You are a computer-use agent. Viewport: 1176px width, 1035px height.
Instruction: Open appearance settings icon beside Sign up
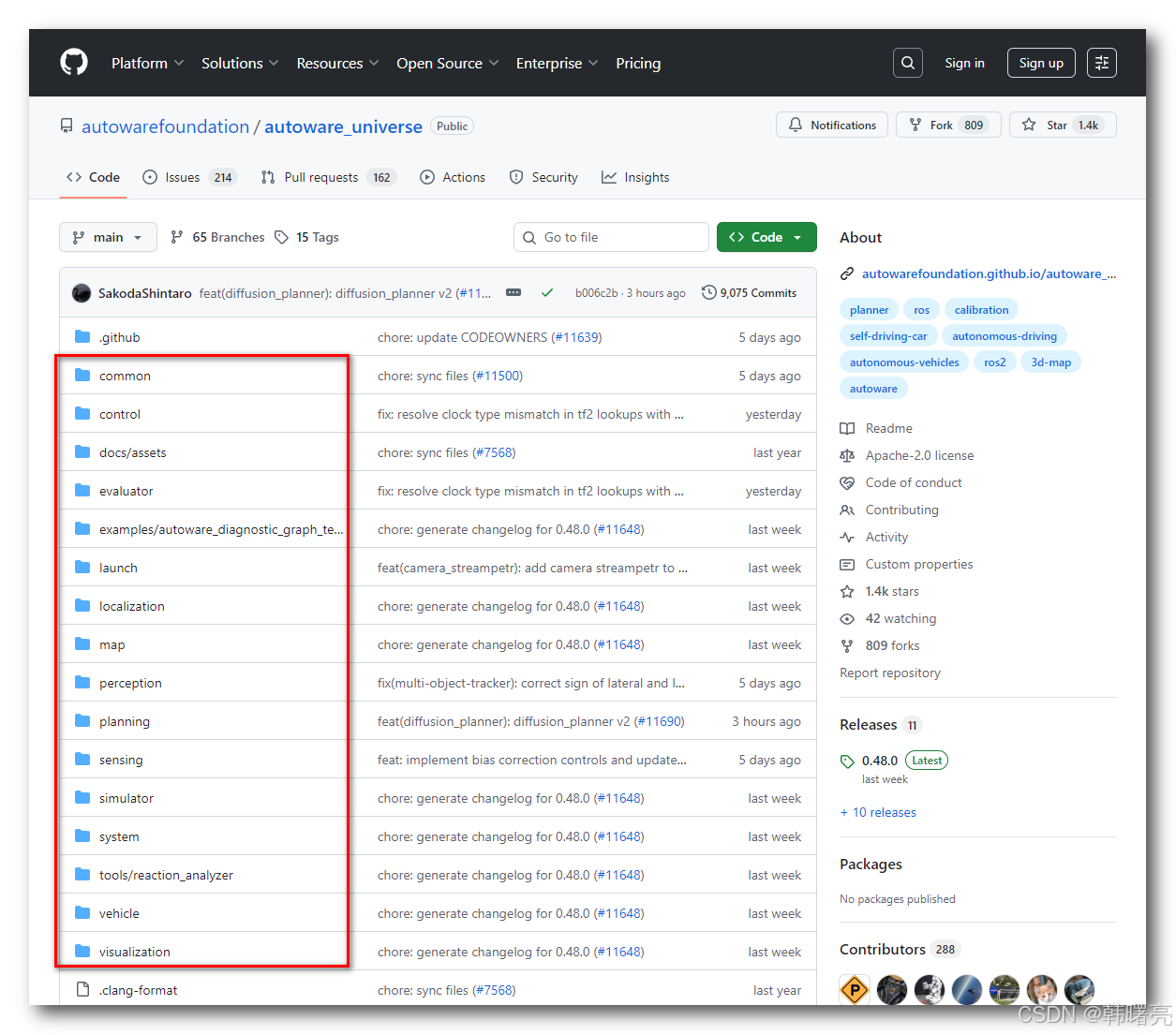pos(1102,63)
